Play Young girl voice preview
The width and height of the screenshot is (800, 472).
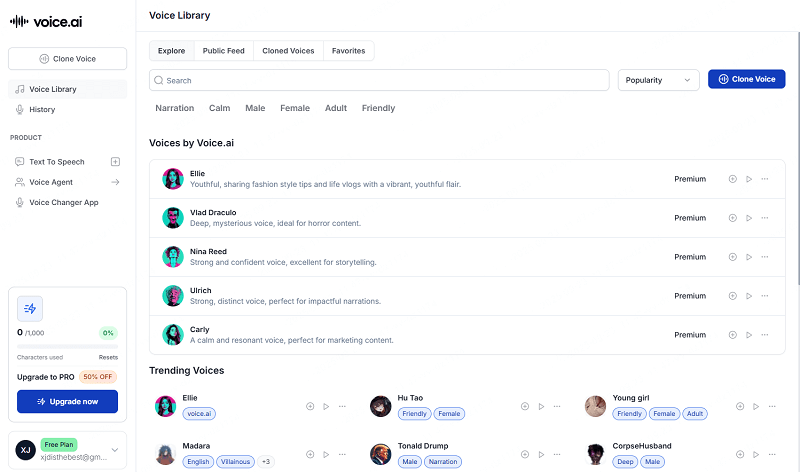point(756,407)
